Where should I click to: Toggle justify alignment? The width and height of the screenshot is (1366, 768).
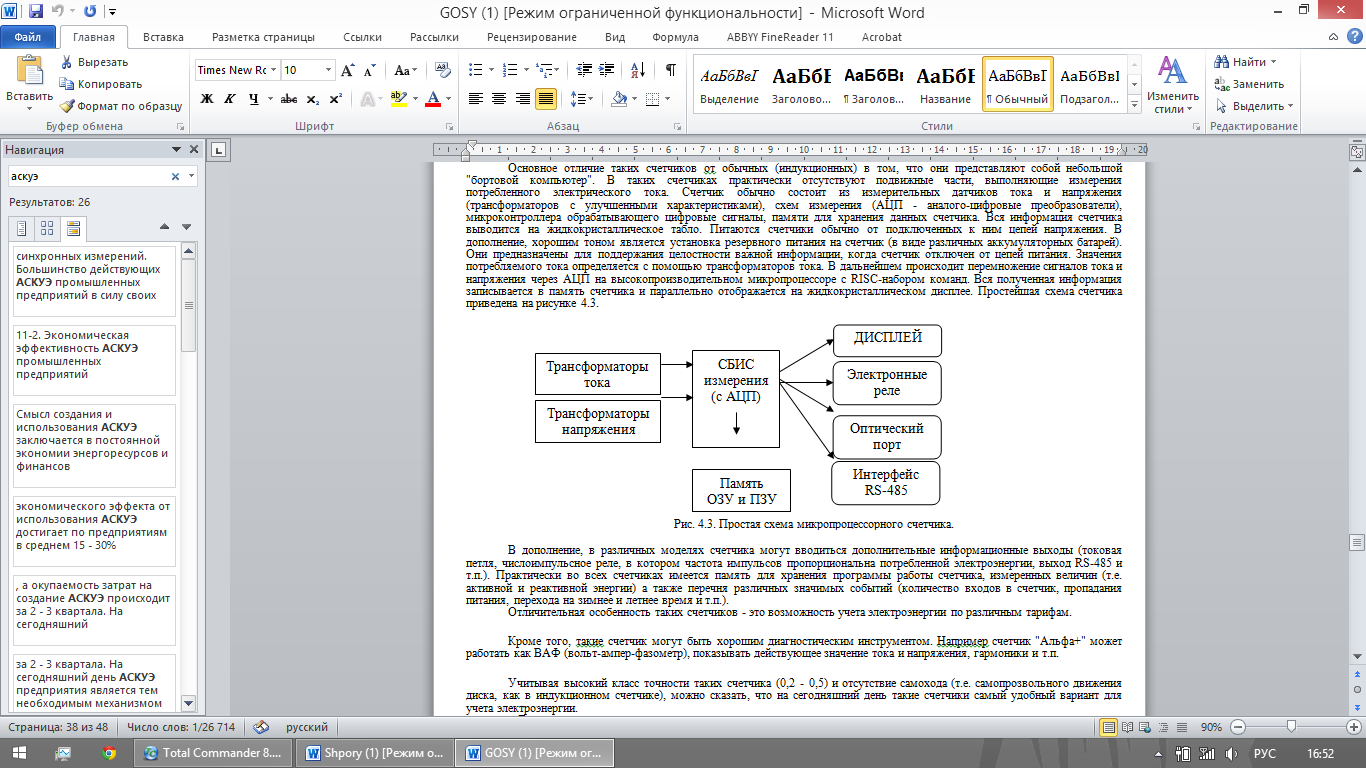pyautogui.click(x=546, y=99)
